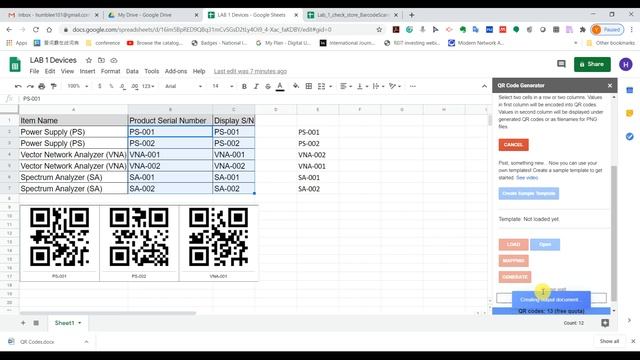Open the vertical align dropdown
This screenshot has height=360, width=640.
point(362,86)
